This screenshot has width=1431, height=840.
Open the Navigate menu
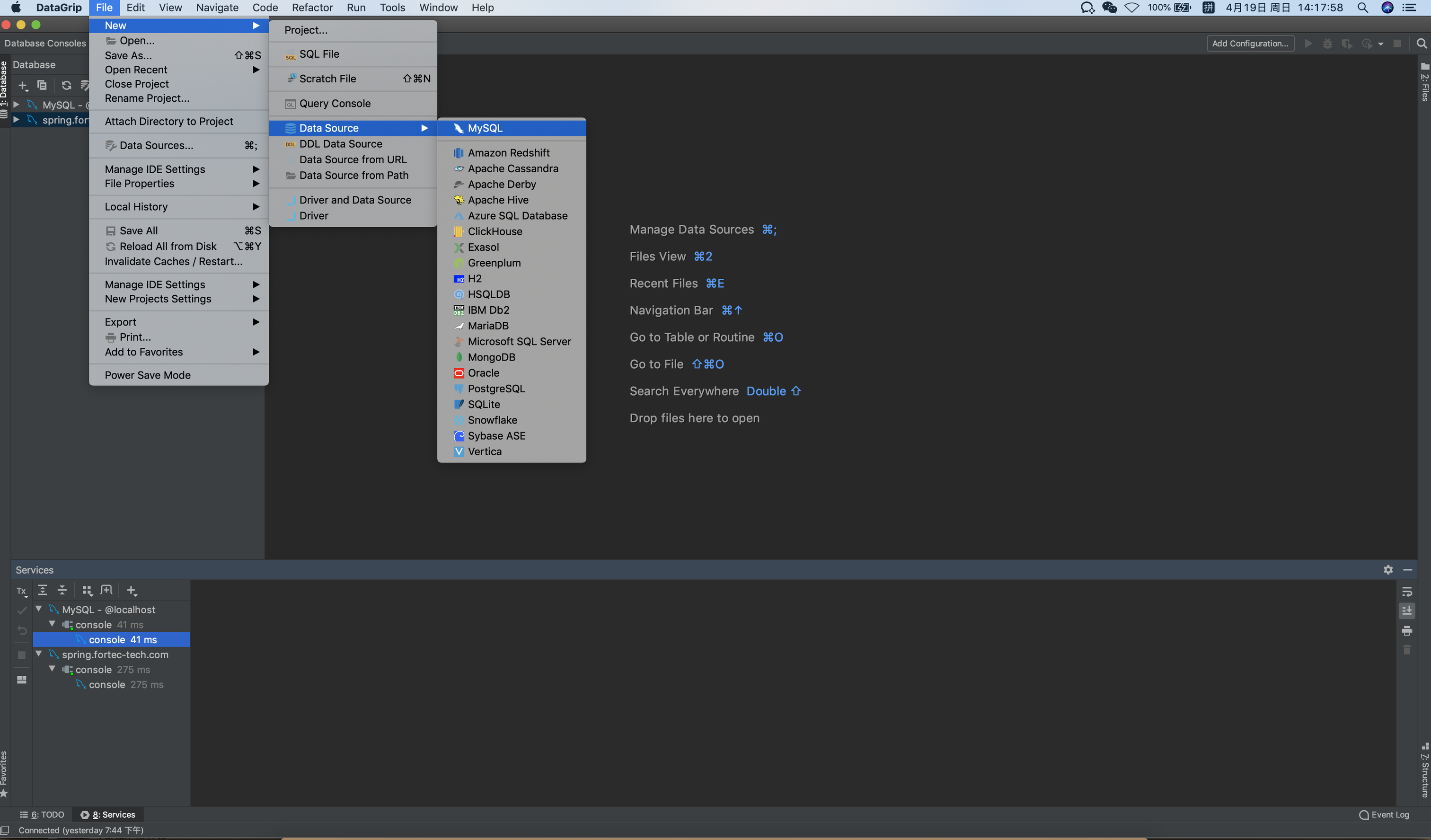(217, 8)
